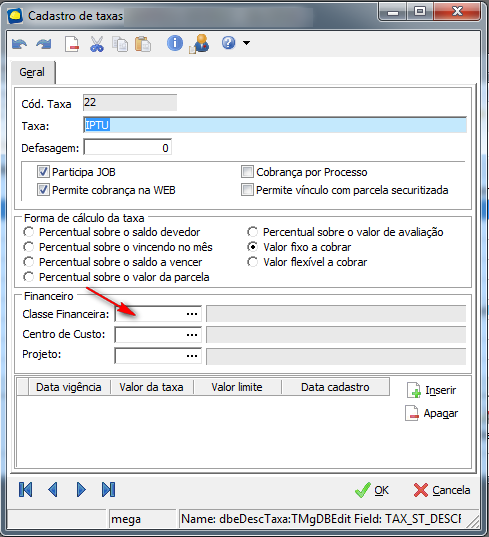Select Valor flexível a cobrar option
This screenshot has width=489, height=537.
point(253,262)
